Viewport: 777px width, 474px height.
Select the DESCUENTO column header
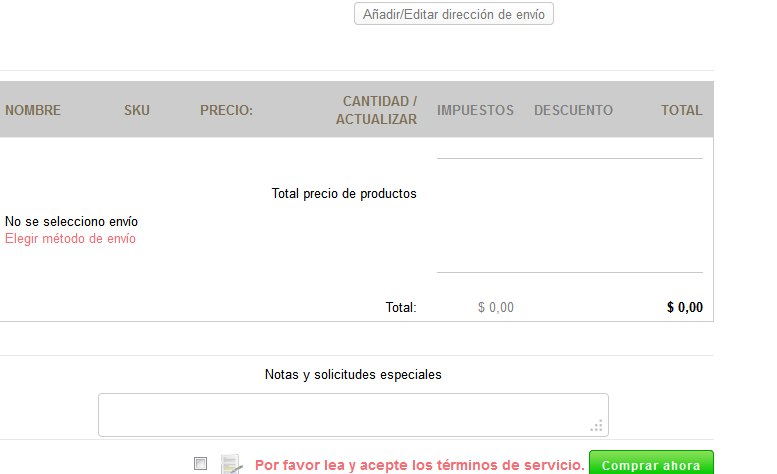pos(573,110)
